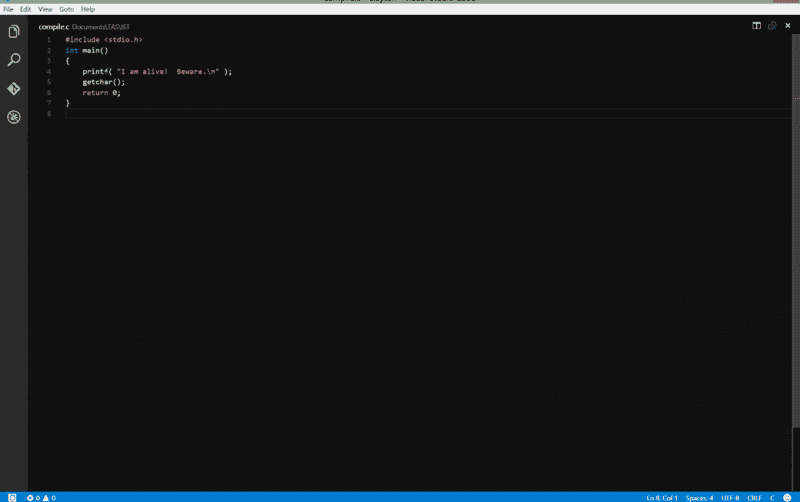Viewport: 800px width, 502px height.
Task: Change line endings via CRLF selector
Action: (x=754, y=497)
